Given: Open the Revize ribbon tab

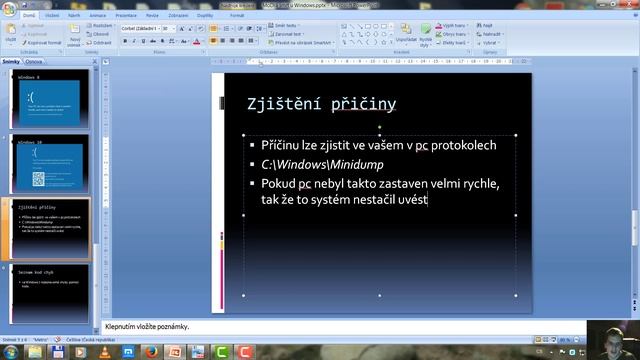Looking at the screenshot, I should [x=152, y=16].
